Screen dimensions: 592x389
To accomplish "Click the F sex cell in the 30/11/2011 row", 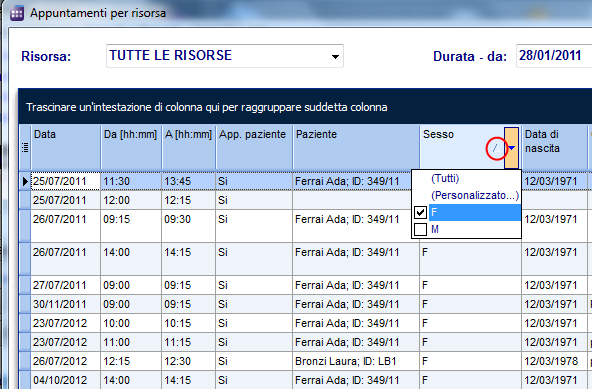I will point(470,304).
